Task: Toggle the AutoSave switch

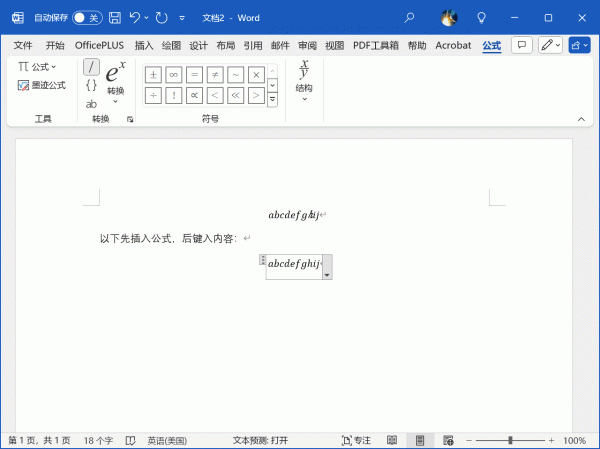Action: [x=87, y=18]
